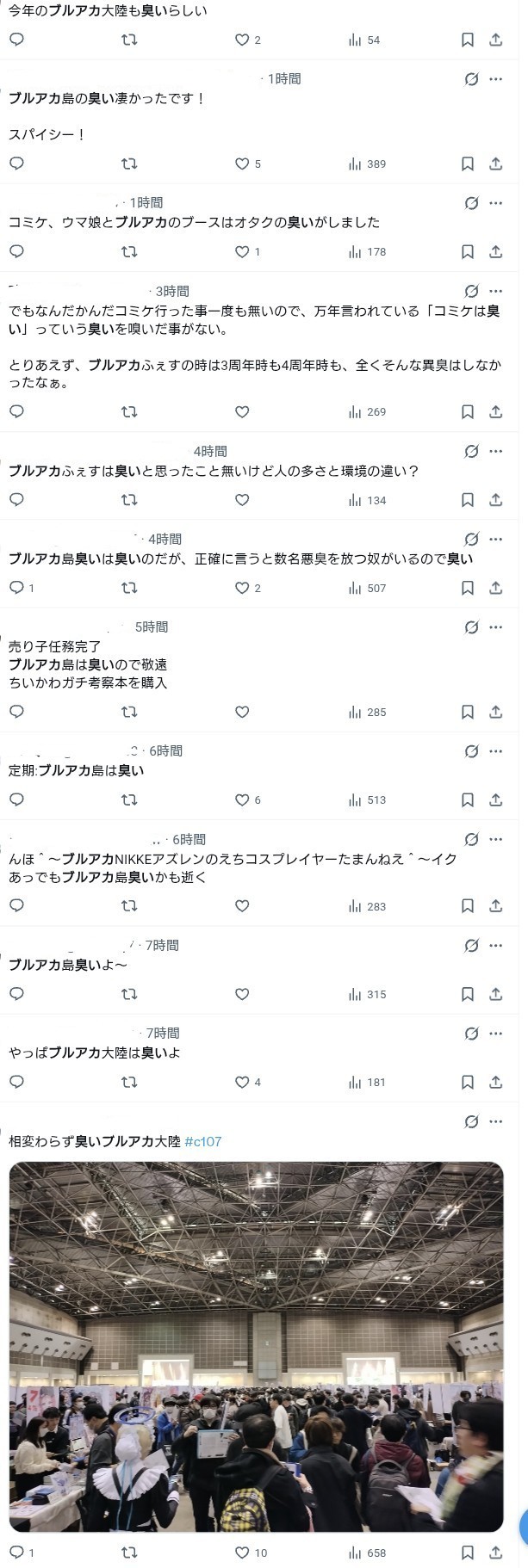This screenshot has height=1568, width=528.
Task: Like the NIKKEアズレン cosplayer tweet
Action: [x=242, y=905]
